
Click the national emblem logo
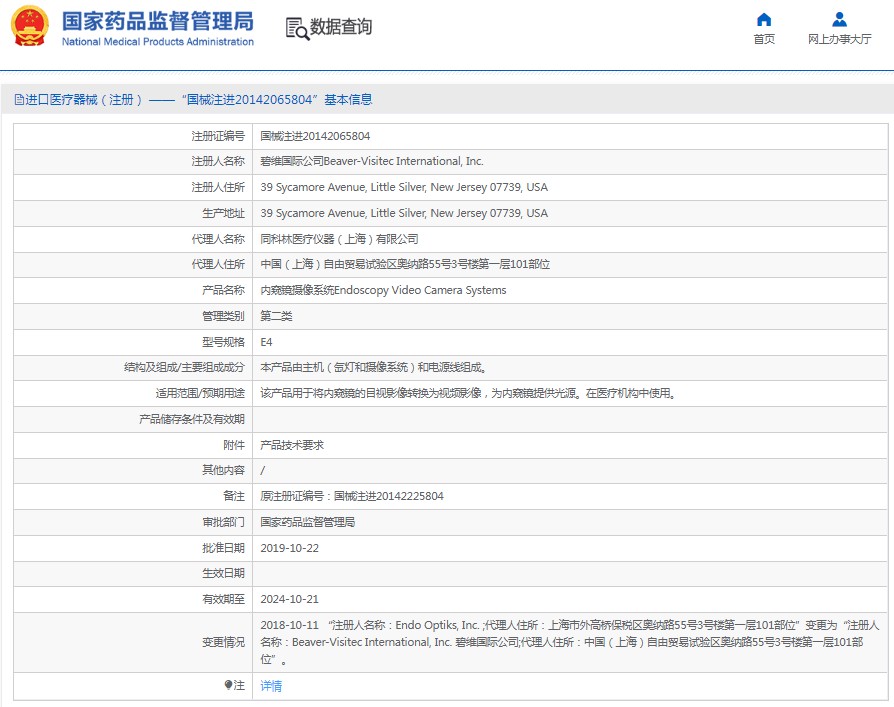(x=30, y=26)
